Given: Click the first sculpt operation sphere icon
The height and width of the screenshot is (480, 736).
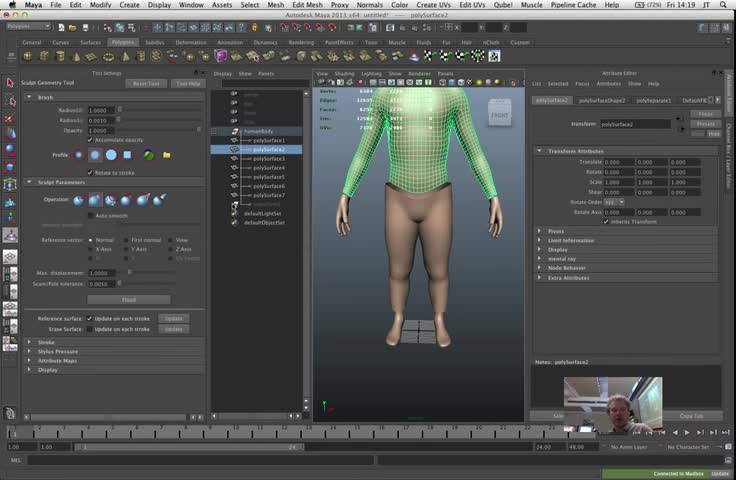Looking at the screenshot, I should click(x=79, y=200).
